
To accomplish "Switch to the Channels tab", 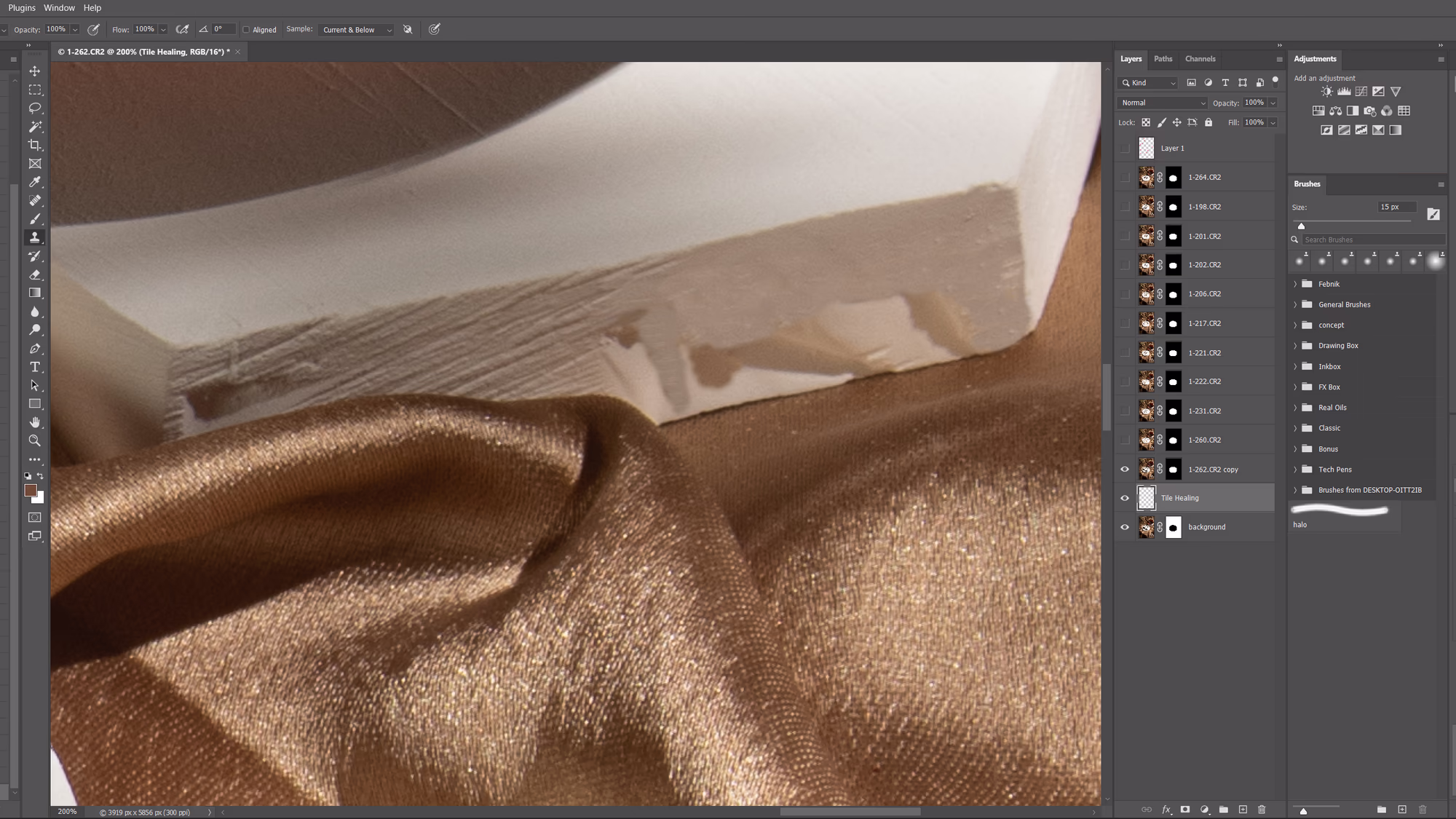I will [x=1200, y=59].
